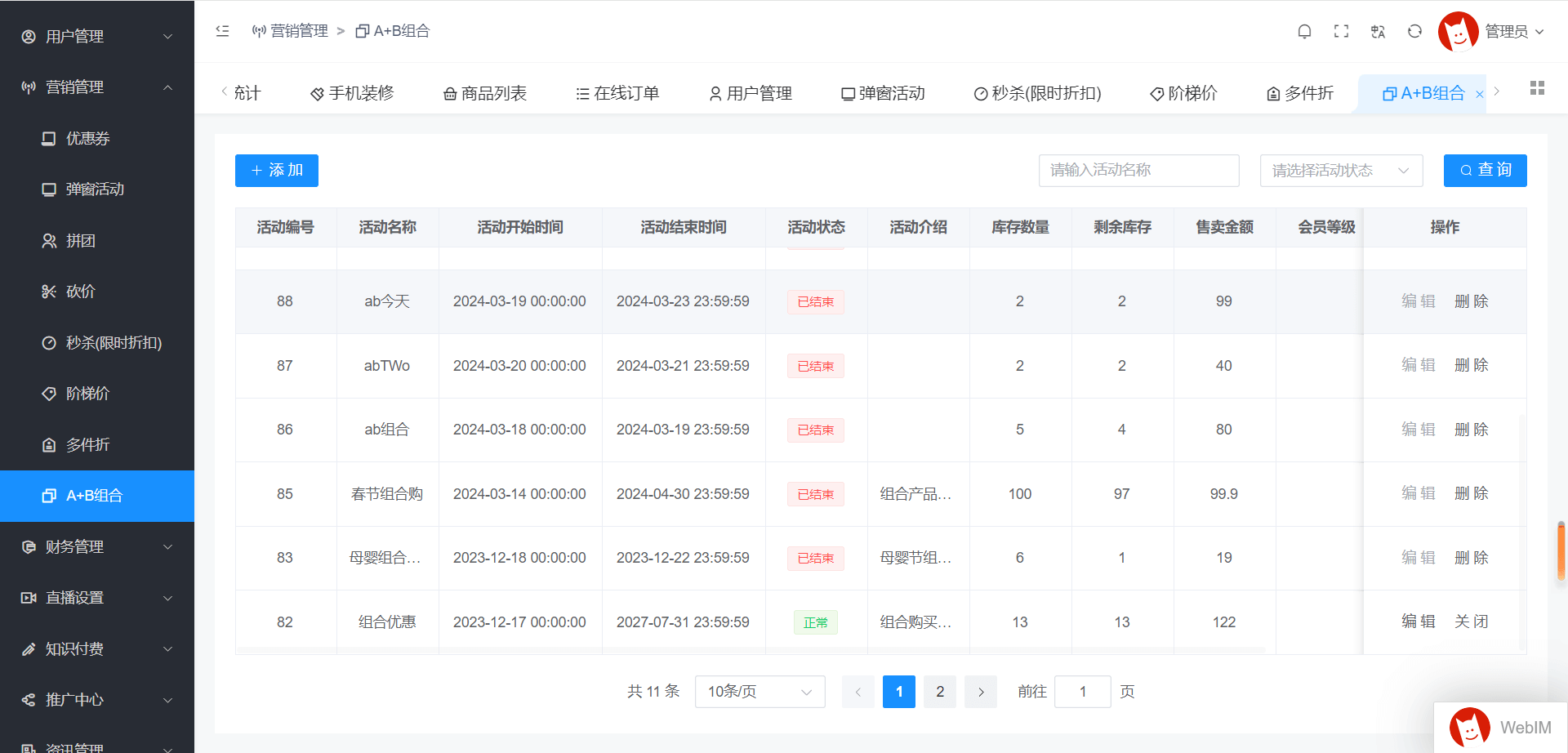Open 砍价 in sidebar
The image size is (1568, 753).
(x=97, y=292)
